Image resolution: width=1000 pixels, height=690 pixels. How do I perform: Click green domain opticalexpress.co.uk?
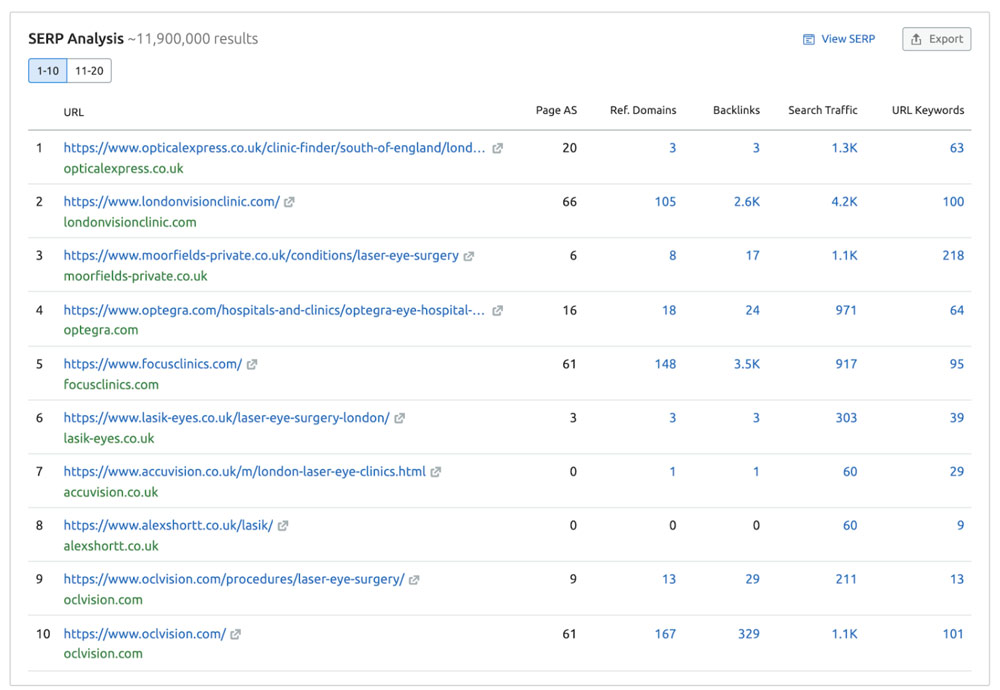tap(123, 169)
